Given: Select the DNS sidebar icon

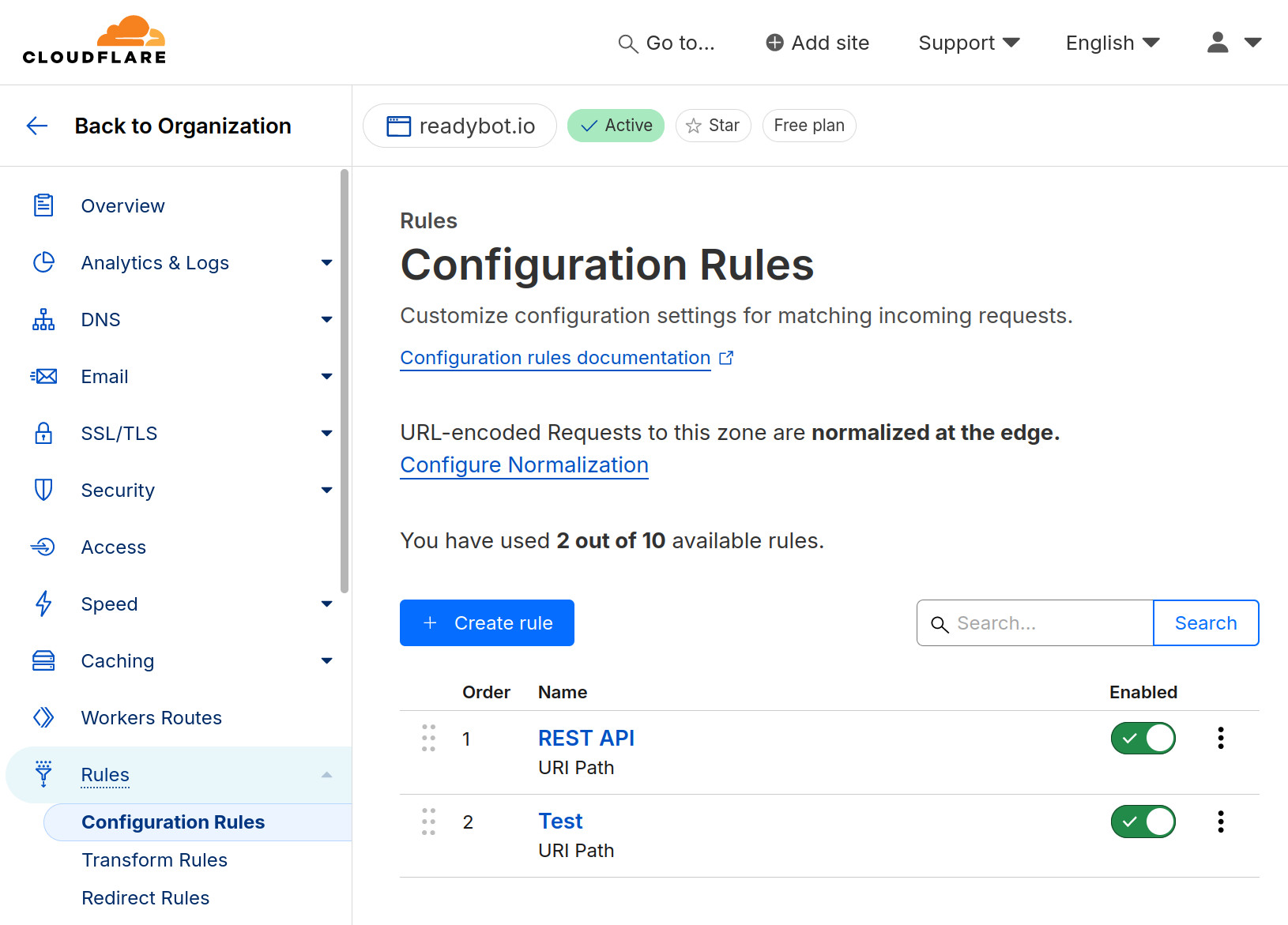Looking at the screenshot, I should coord(43,319).
